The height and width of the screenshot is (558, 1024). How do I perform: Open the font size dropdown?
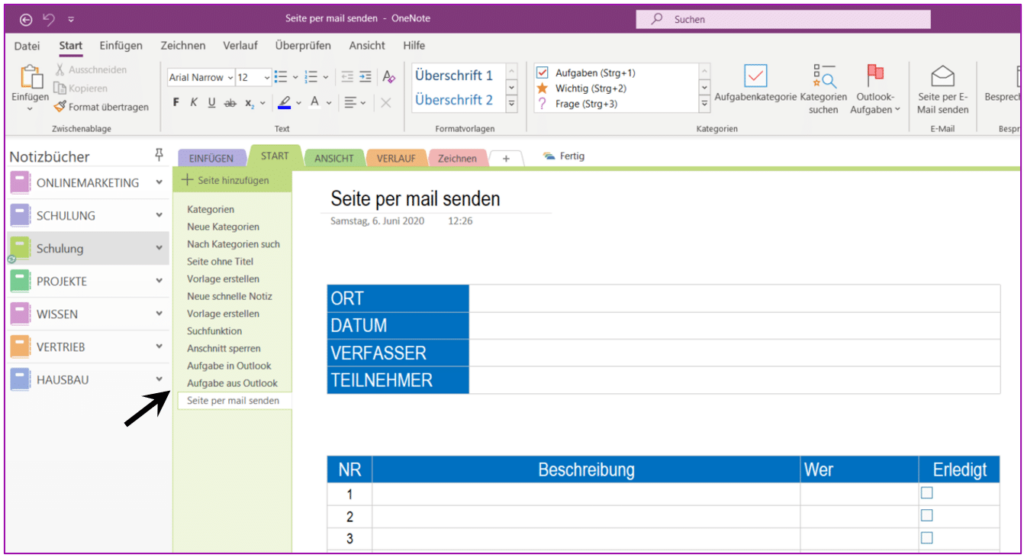click(x=266, y=78)
